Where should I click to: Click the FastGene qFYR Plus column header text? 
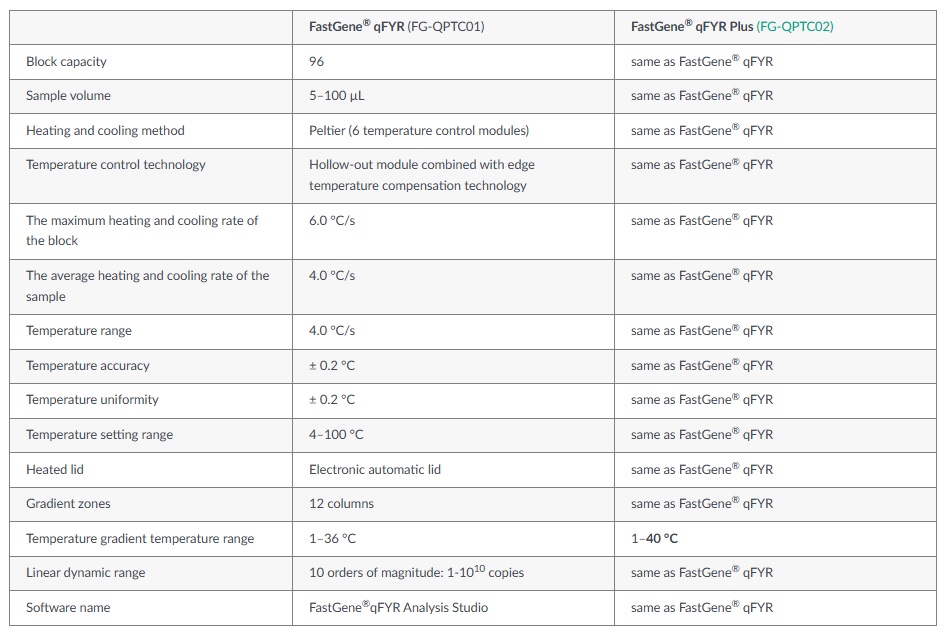pos(692,27)
